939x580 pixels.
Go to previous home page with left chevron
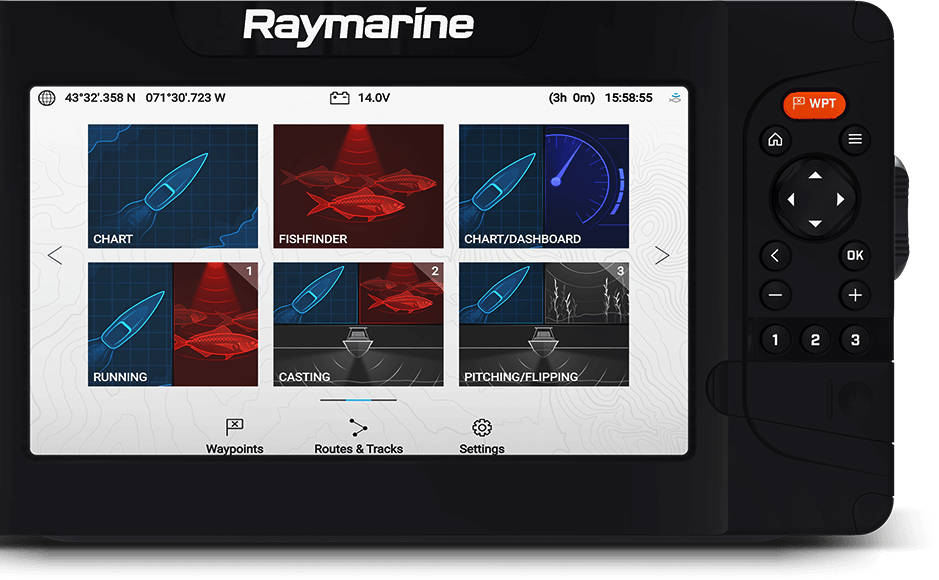[55, 256]
